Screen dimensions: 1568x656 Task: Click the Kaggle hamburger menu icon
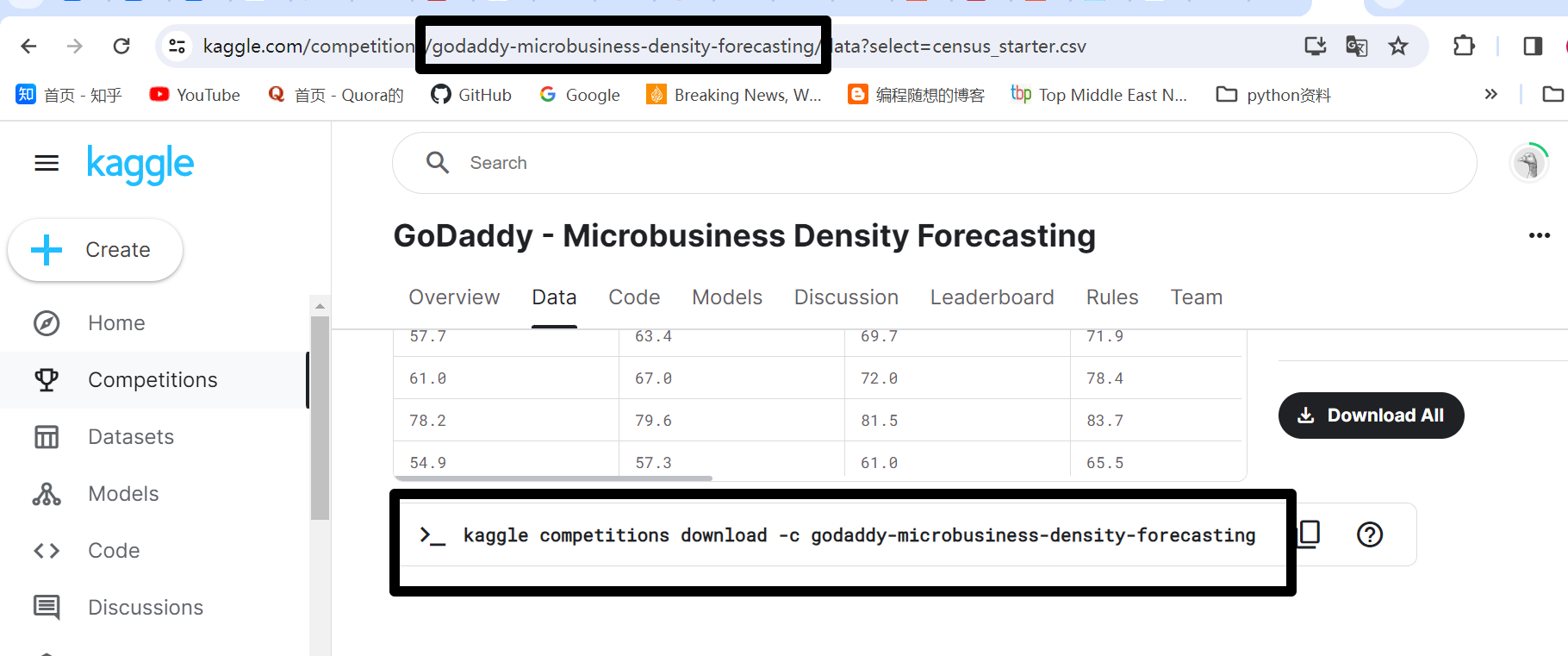(47, 163)
